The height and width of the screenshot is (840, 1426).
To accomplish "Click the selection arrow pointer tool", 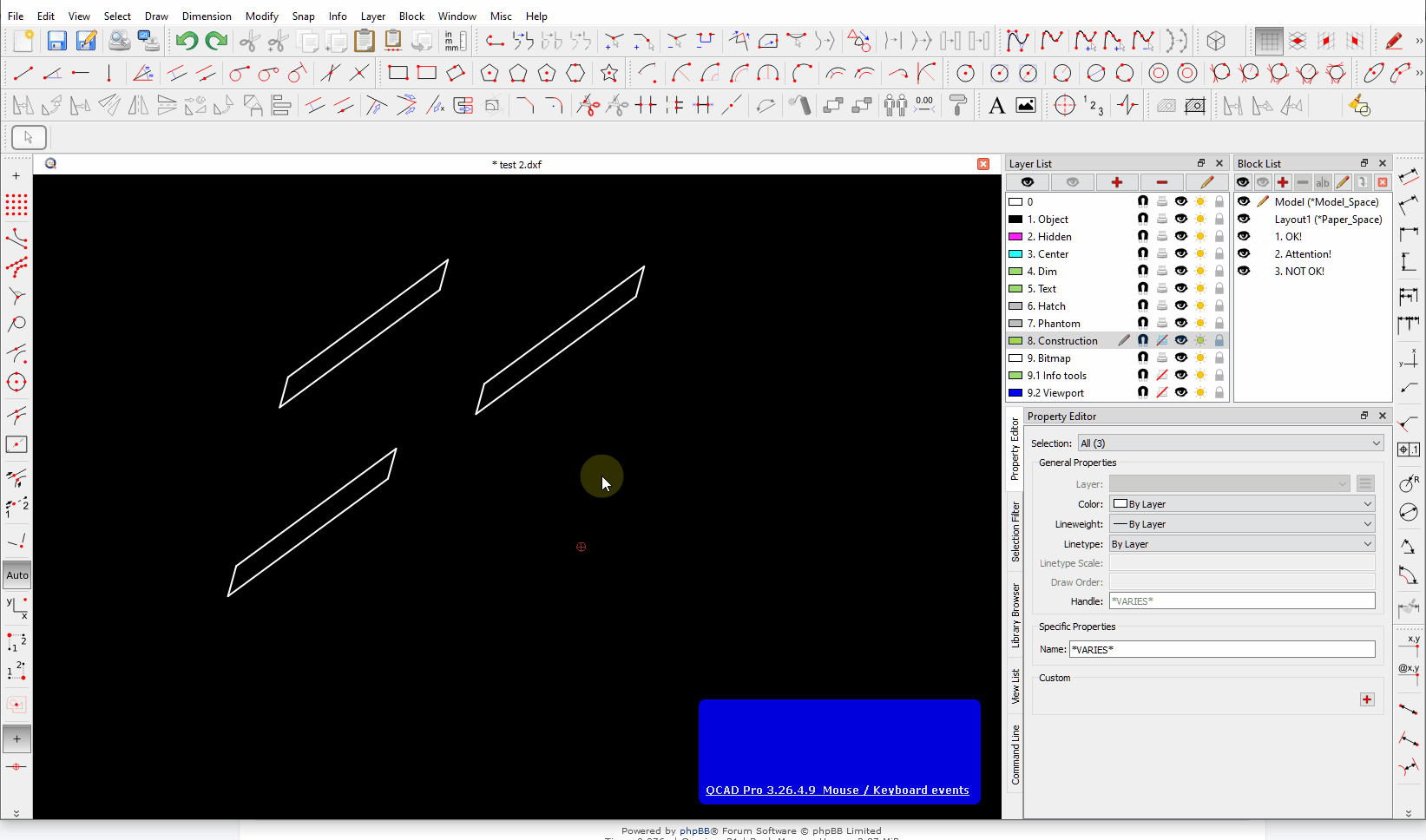I will pyautogui.click(x=29, y=137).
